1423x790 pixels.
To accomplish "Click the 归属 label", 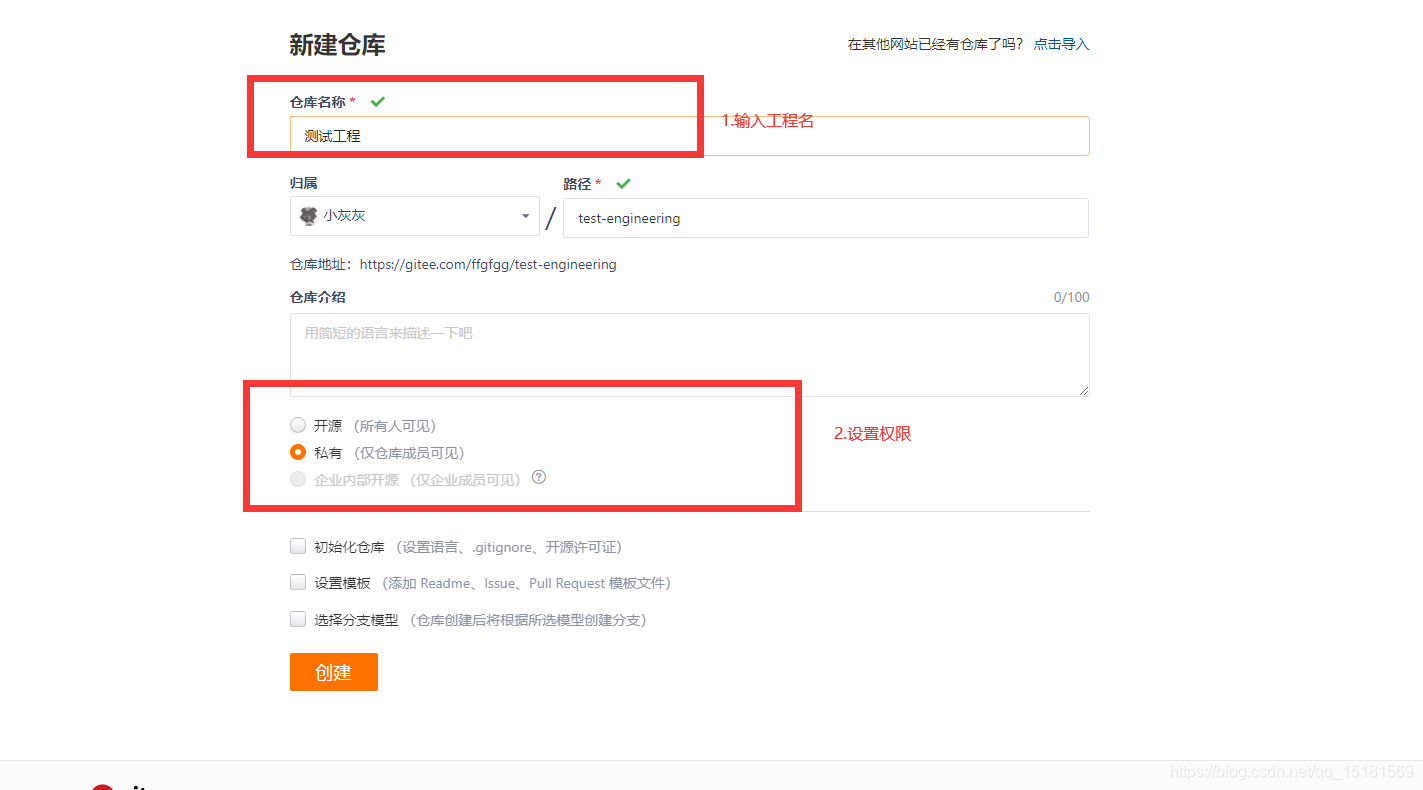I will pos(304,183).
